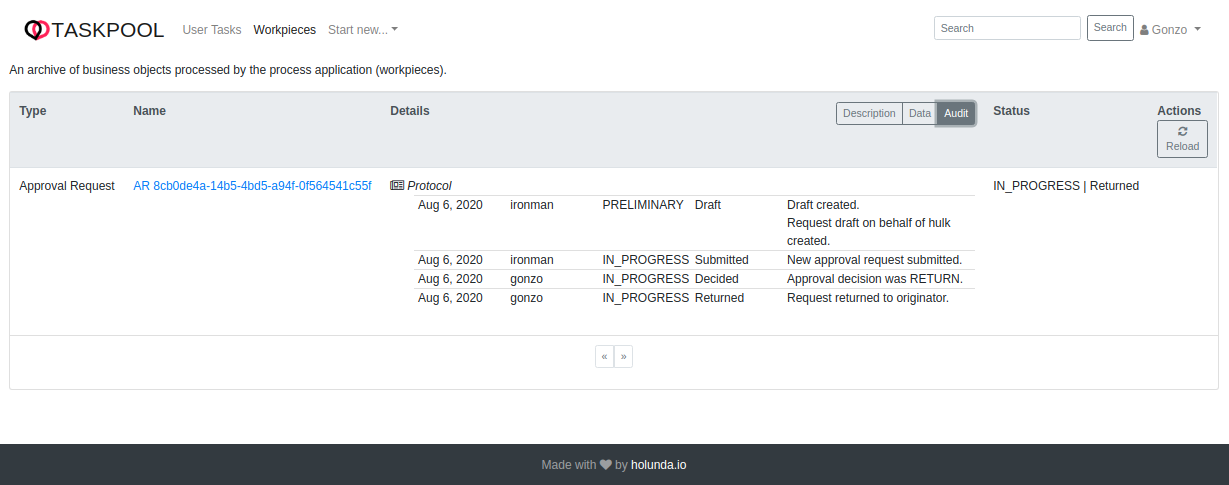This screenshot has height=485, width=1229.
Task: Go to next page of workpieces
Action: tap(623, 356)
